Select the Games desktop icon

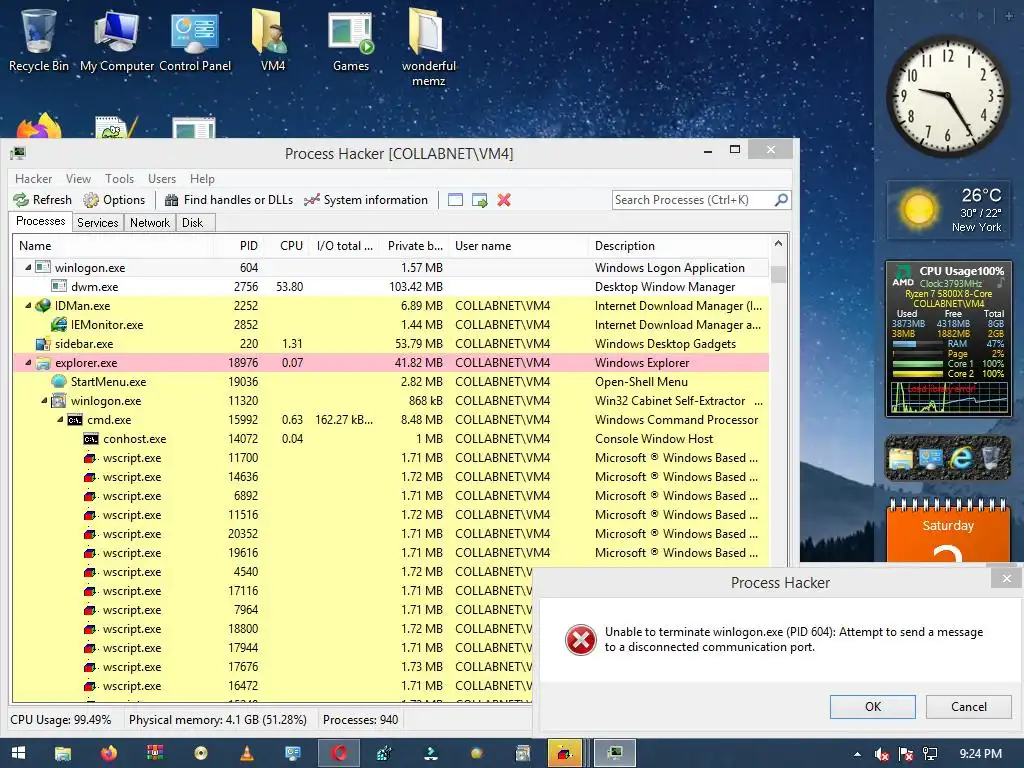351,39
